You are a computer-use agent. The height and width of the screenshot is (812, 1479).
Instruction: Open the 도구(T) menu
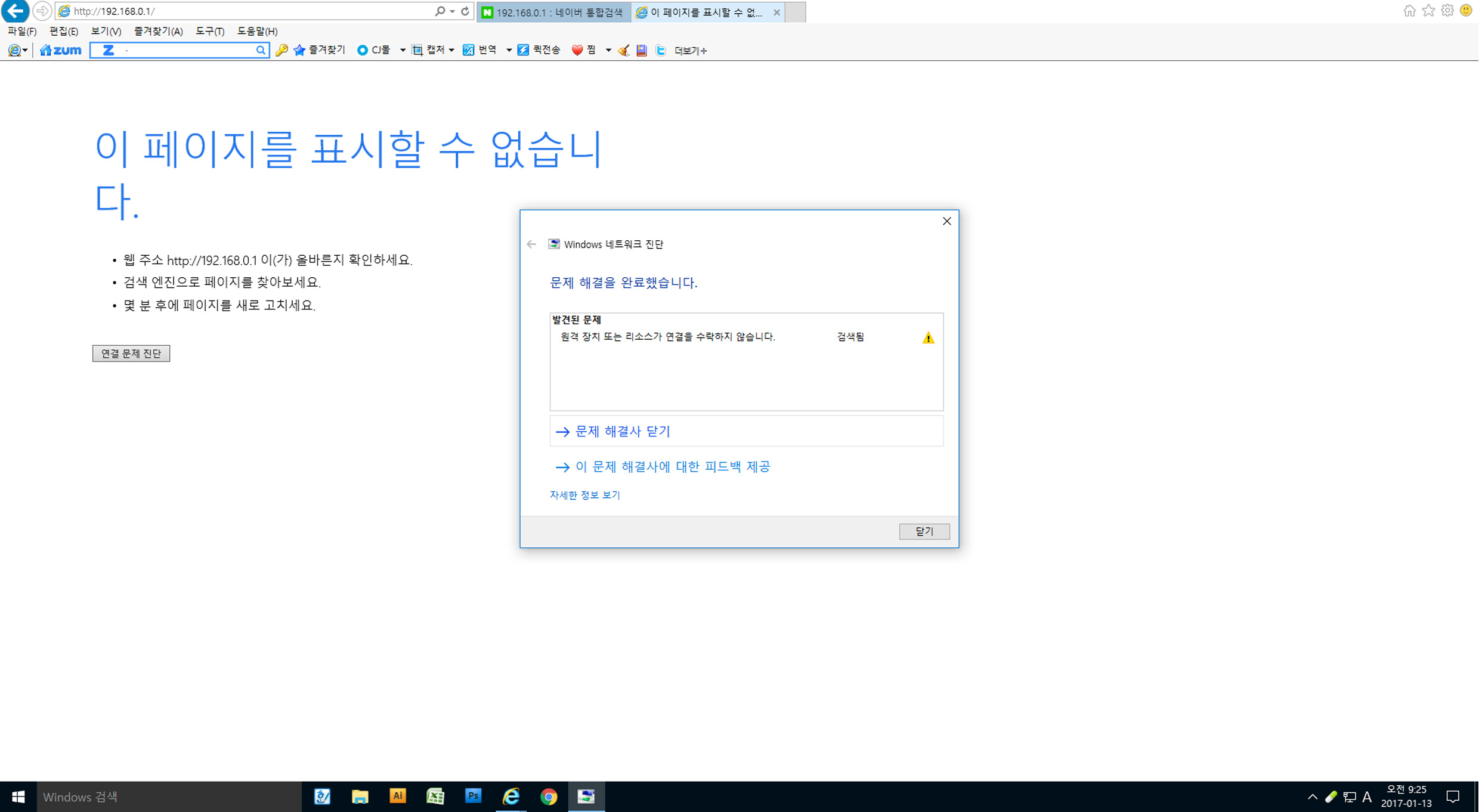(210, 31)
